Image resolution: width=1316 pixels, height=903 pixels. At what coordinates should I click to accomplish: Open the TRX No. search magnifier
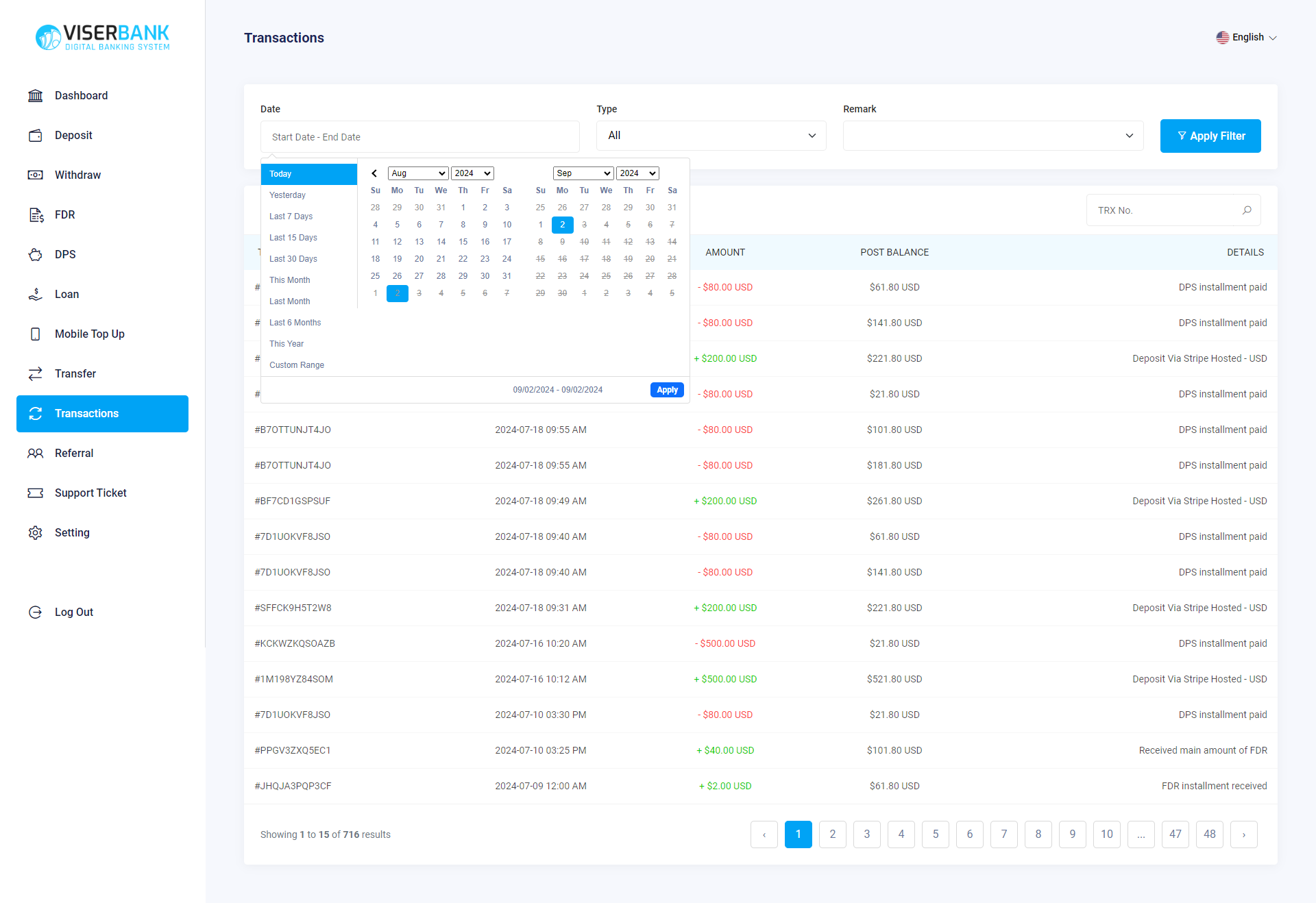coord(1247,210)
